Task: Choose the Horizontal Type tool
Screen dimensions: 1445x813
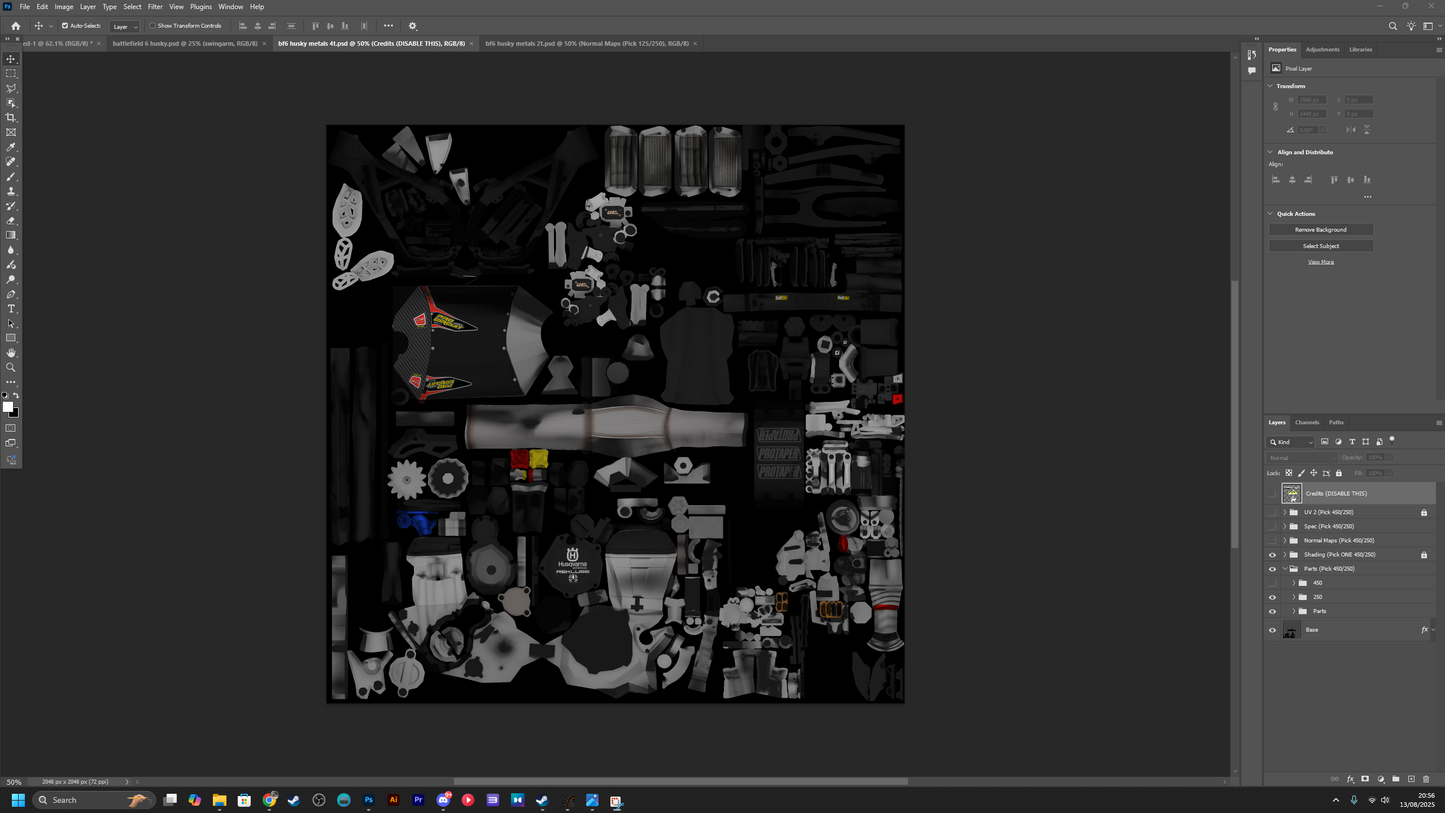Action: coord(11,309)
